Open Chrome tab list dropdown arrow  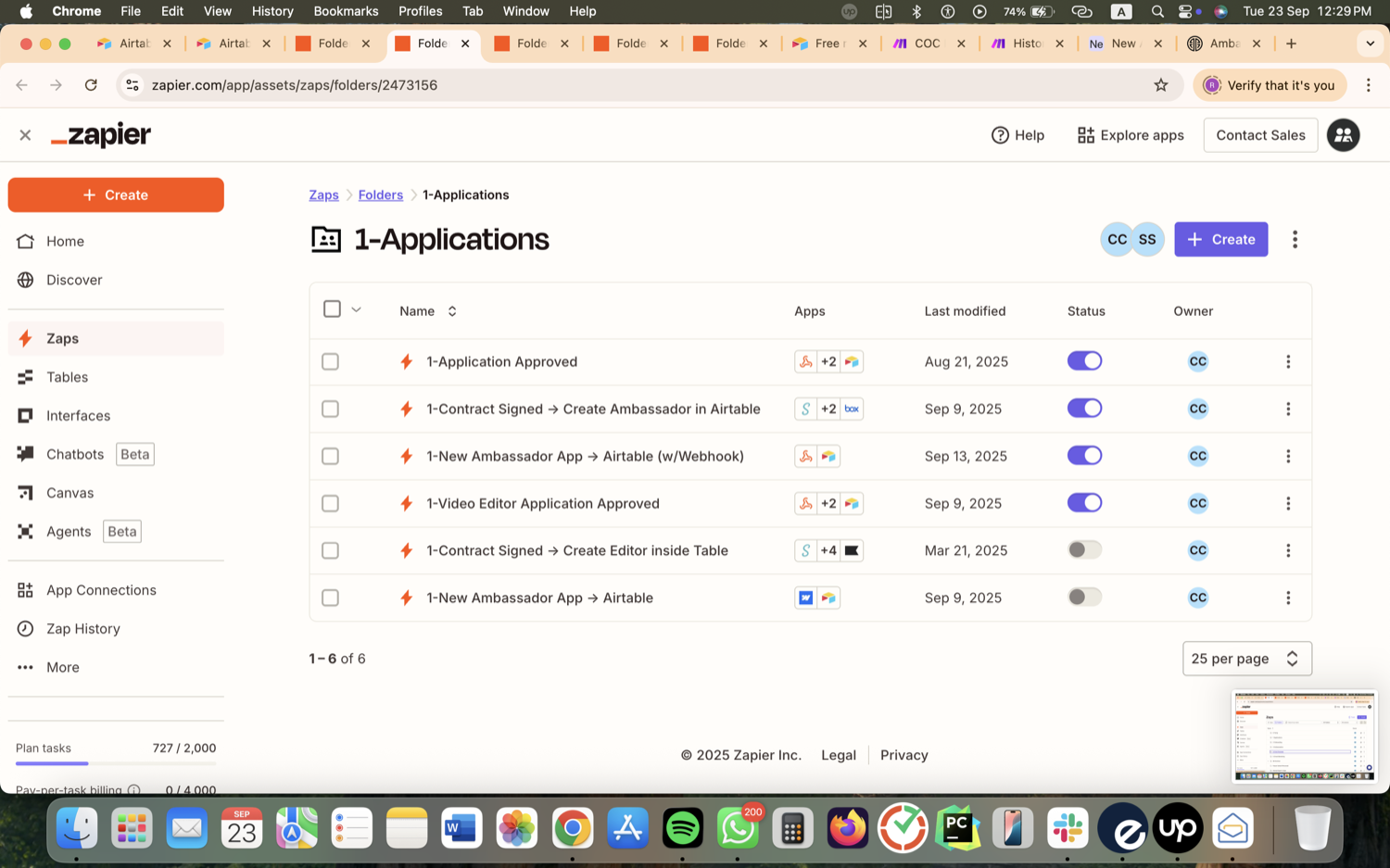(x=1370, y=44)
